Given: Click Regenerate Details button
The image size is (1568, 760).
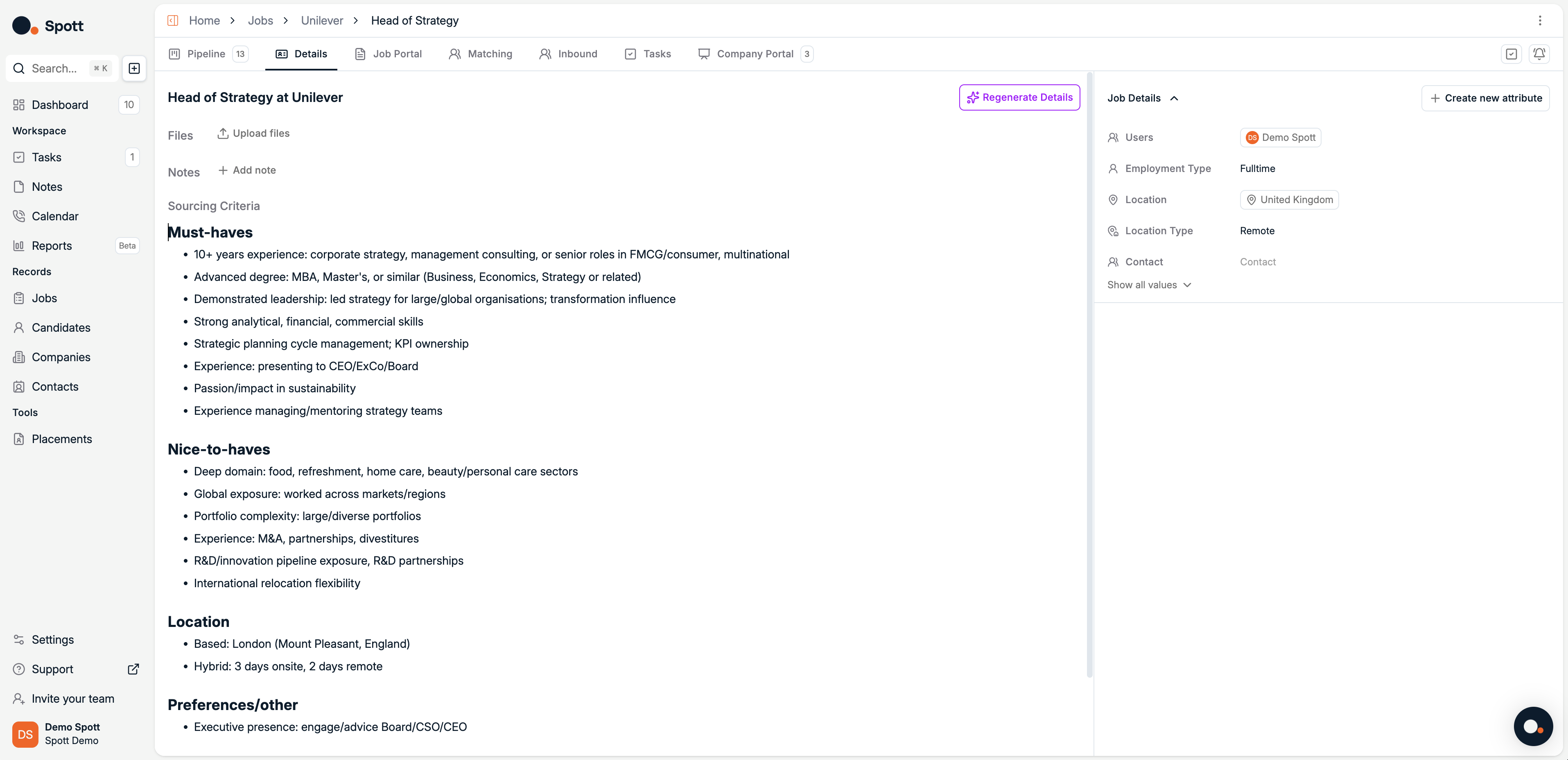Looking at the screenshot, I should click(x=1019, y=97).
